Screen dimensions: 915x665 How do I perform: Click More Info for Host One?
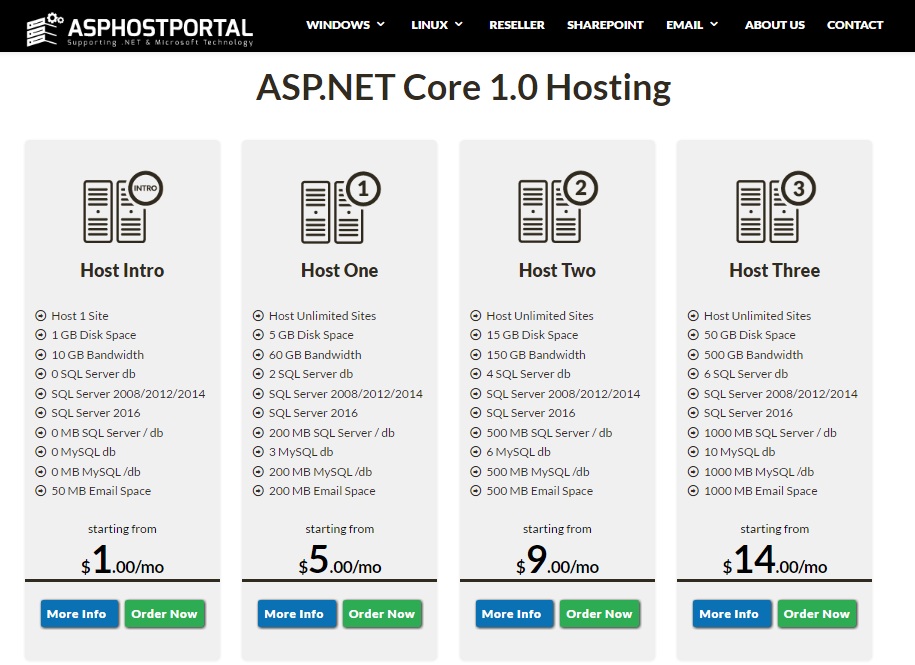pos(297,614)
